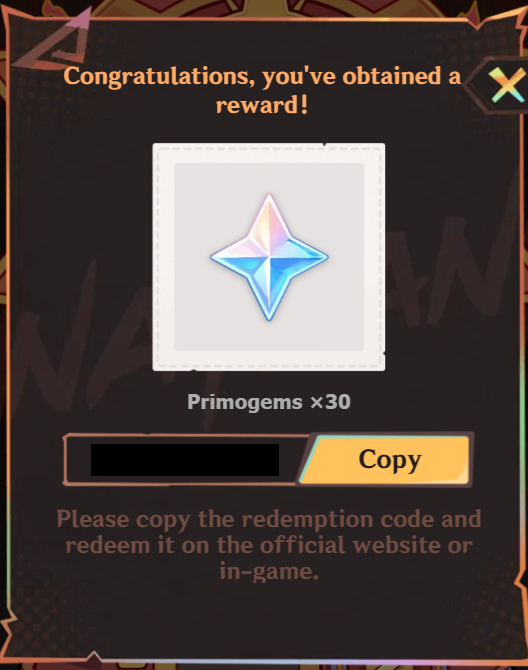
Task: Click the triangular emblem in the corner
Action: (53, 42)
